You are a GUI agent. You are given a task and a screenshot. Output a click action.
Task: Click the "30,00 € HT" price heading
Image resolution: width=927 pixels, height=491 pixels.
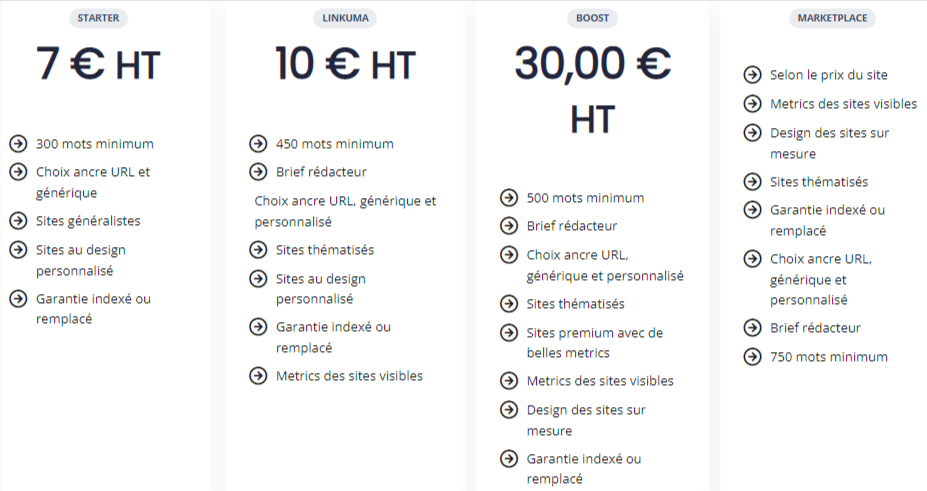[x=592, y=90]
